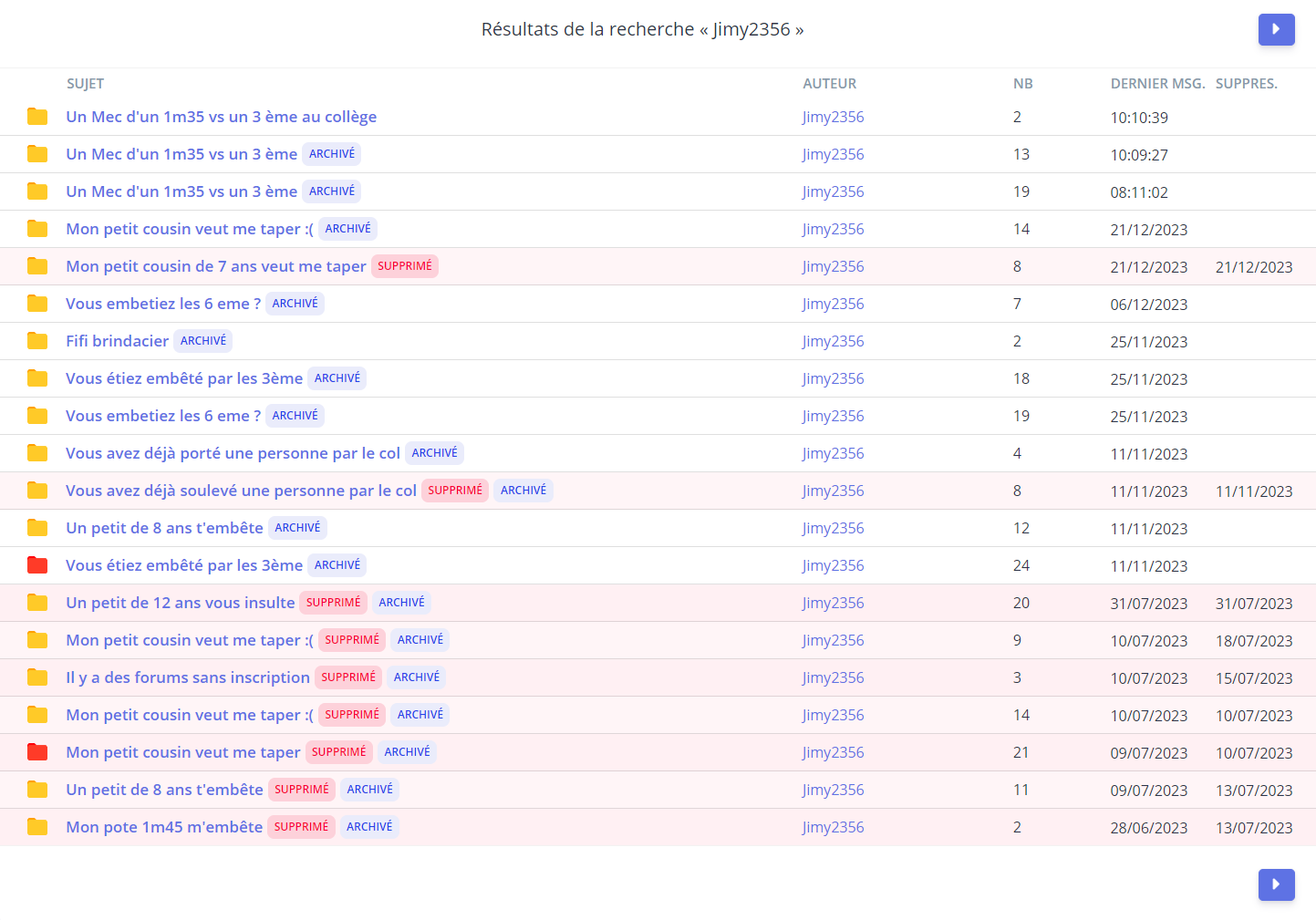Click the ARCHIVÉ badge next to 'Fifi brindacier'
Image resolution: width=1316 pixels, height=920 pixels.
pos(203,341)
